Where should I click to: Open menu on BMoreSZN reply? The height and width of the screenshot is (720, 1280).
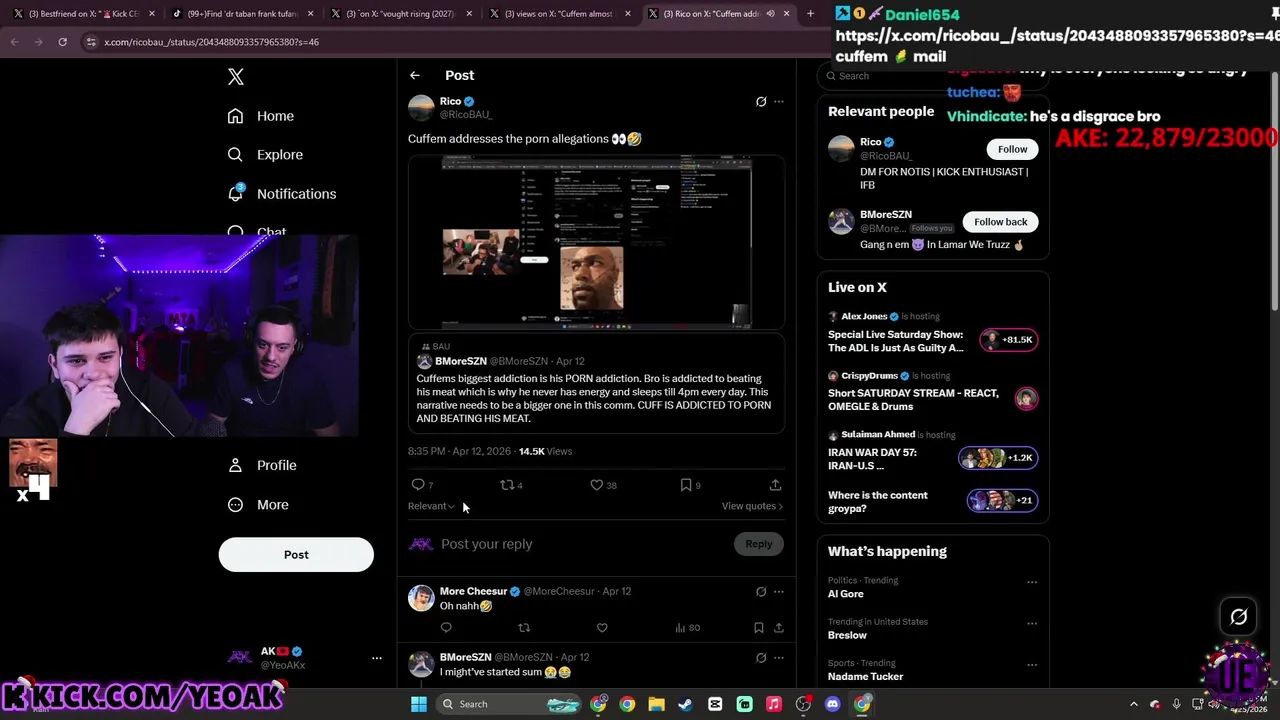tap(779, 657)
